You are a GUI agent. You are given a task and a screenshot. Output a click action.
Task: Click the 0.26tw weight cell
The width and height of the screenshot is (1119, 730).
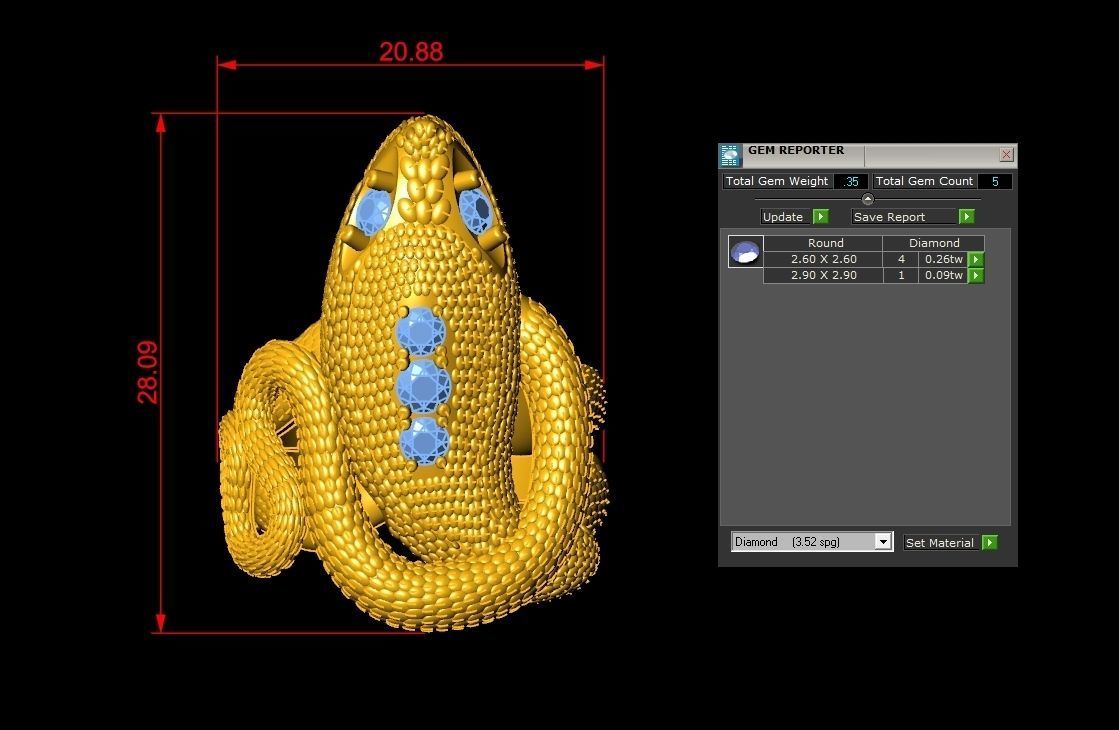click(943, 259)
